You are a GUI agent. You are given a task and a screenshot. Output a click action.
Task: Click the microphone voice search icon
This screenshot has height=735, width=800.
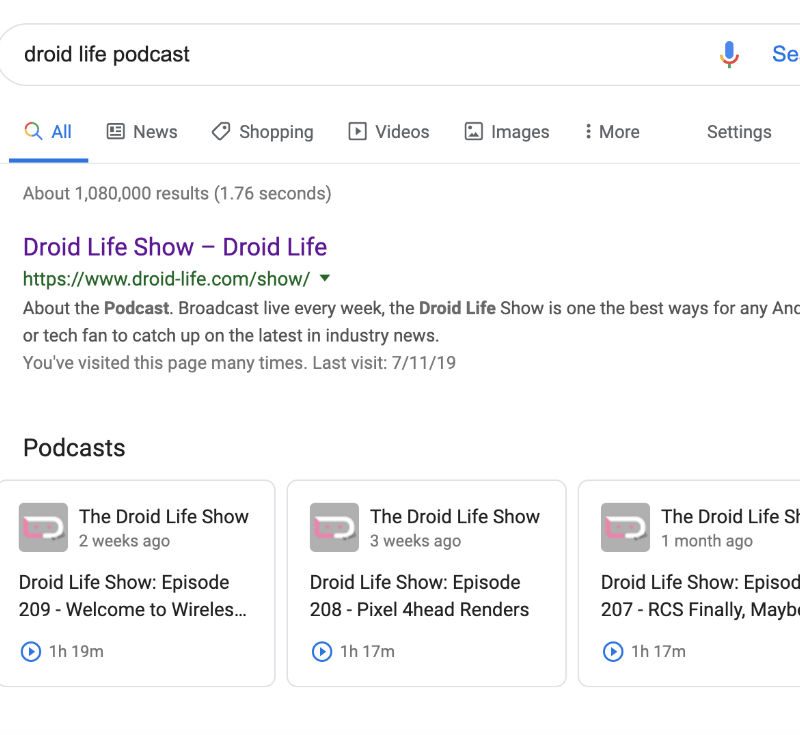point(729,54)
